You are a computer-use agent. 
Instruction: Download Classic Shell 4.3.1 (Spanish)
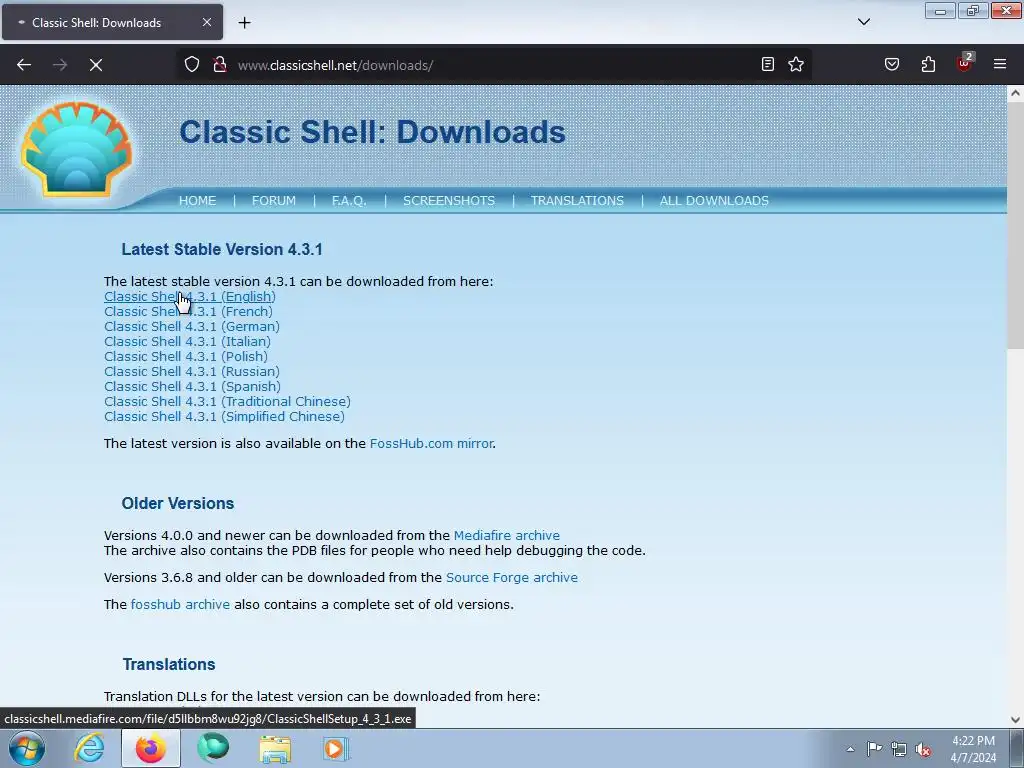[192, 387]
